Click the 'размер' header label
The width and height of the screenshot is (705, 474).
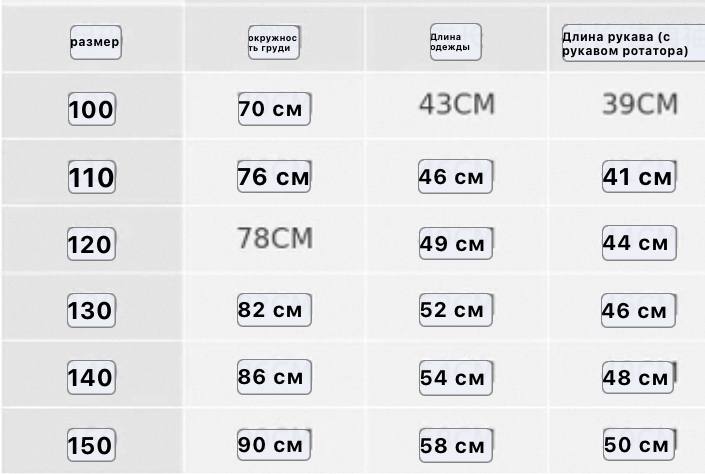(x=96, y=42)
